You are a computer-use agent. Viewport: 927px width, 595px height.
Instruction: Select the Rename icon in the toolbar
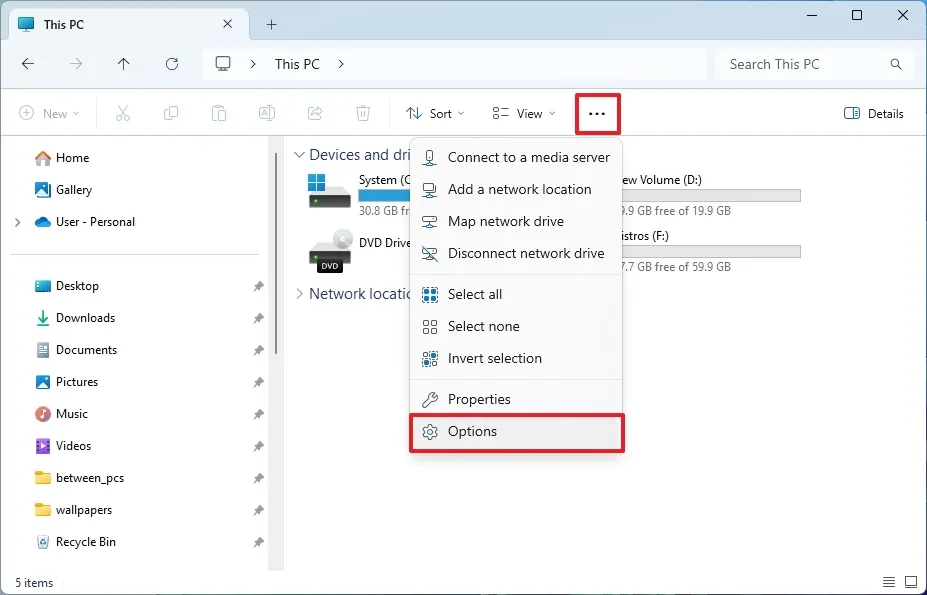[x=267, y=113]
